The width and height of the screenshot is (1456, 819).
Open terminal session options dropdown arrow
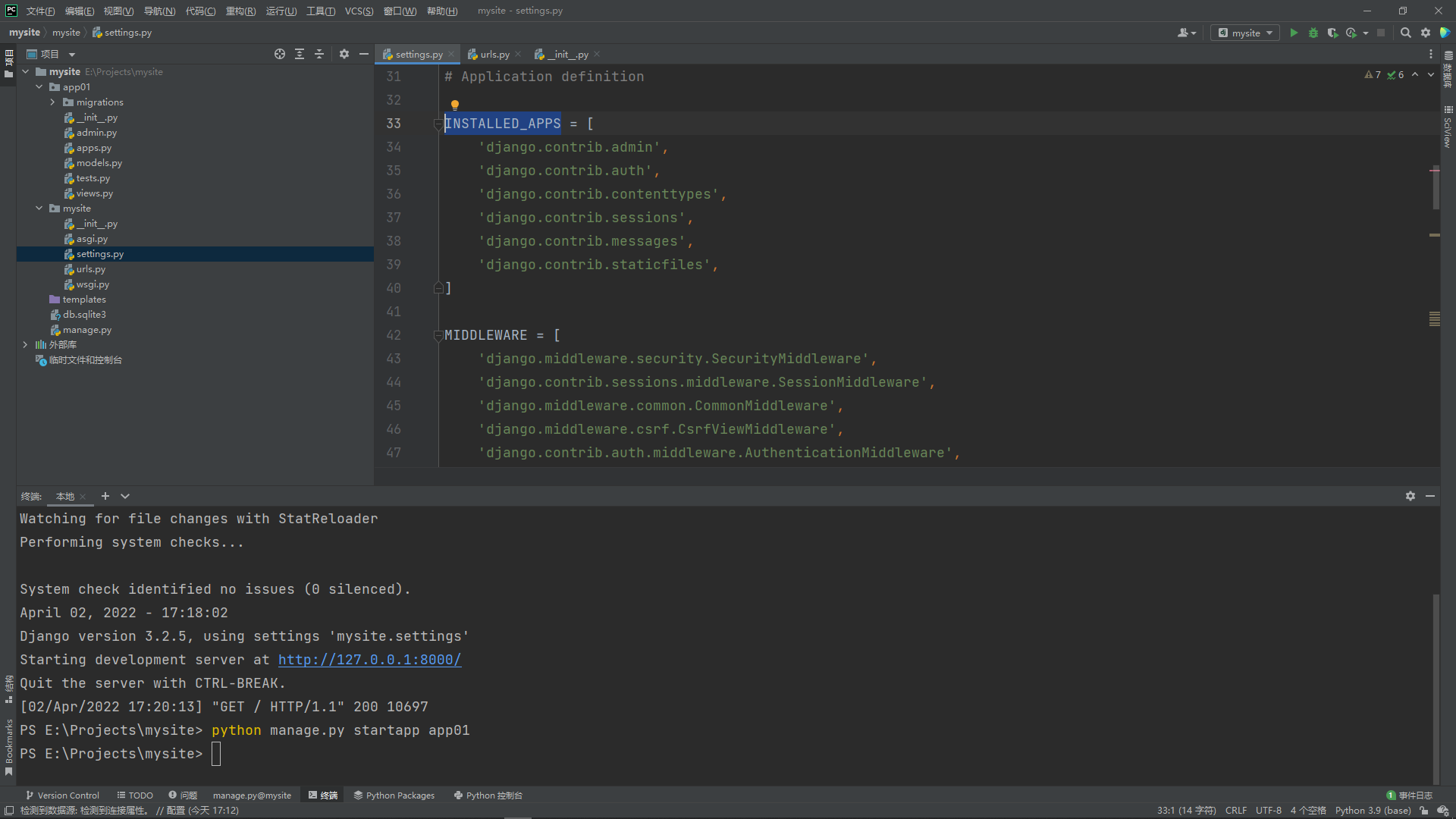[125, 496]
